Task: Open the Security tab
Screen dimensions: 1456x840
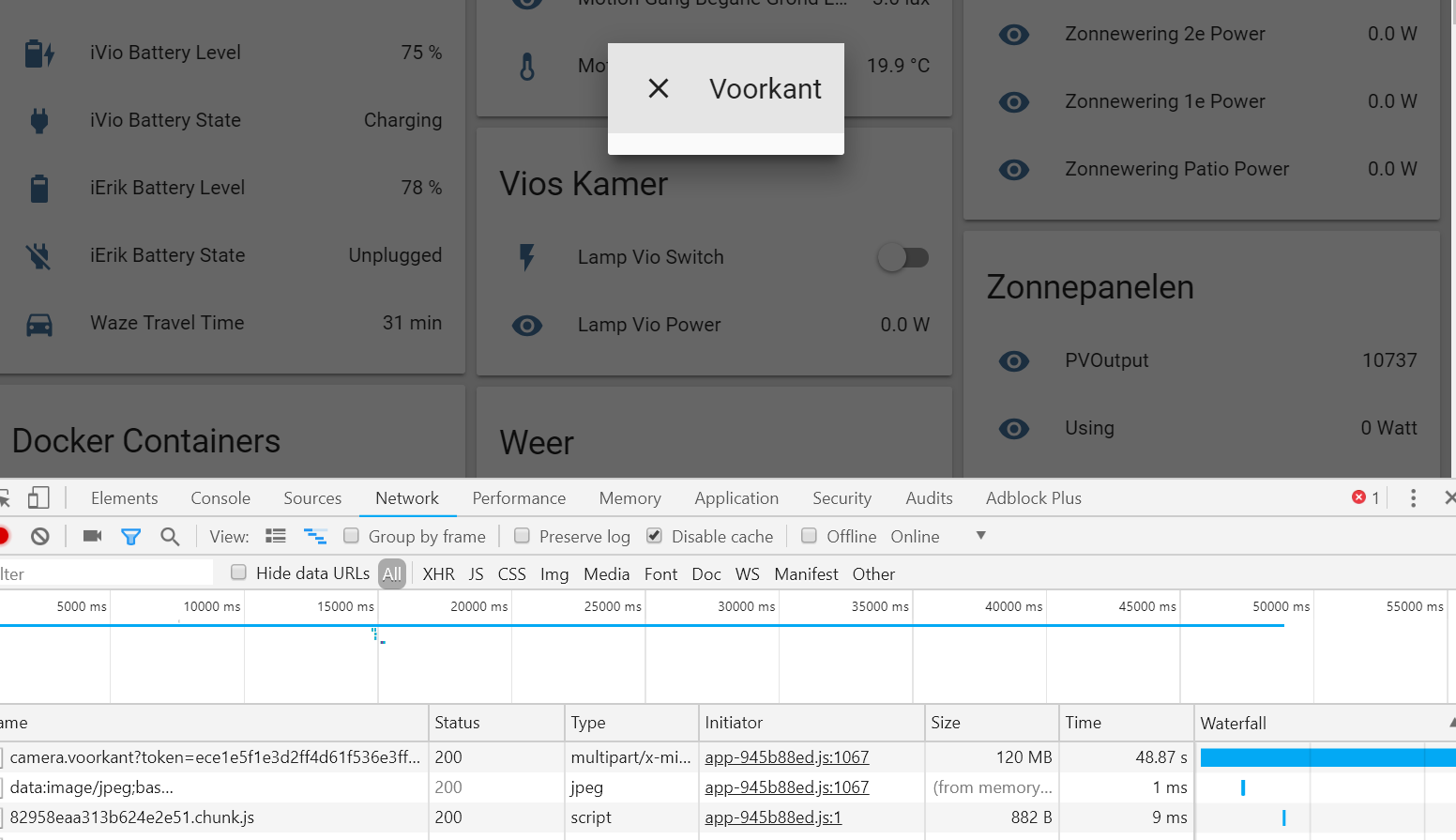Action: coord(842,498)
